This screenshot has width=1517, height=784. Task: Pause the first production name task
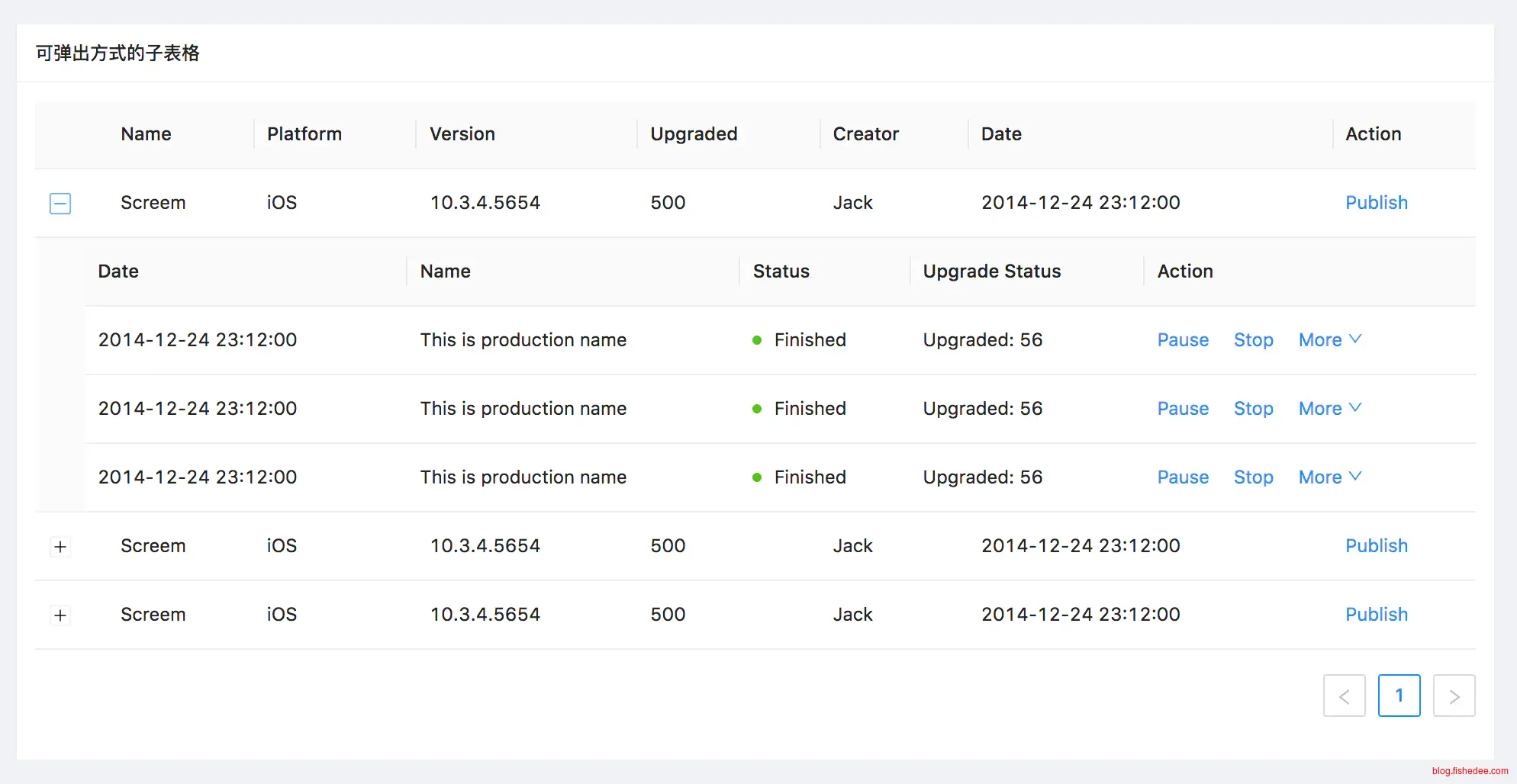click(1183, 340)
